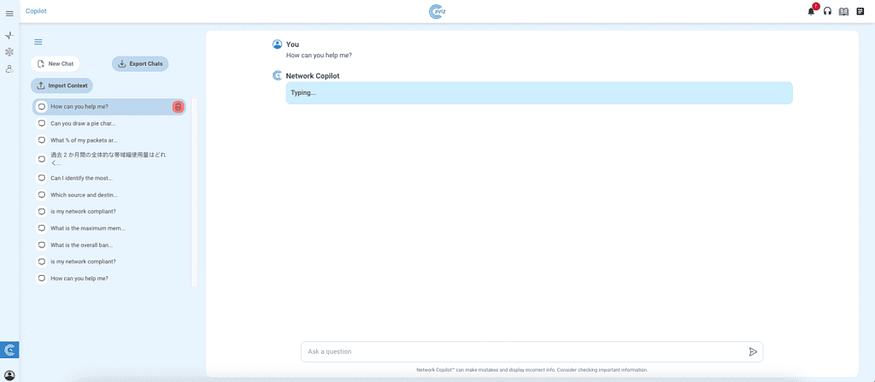Open the user profile avatar at bottom left
Viewport: 875px width, 382px height.
[9, 374]
